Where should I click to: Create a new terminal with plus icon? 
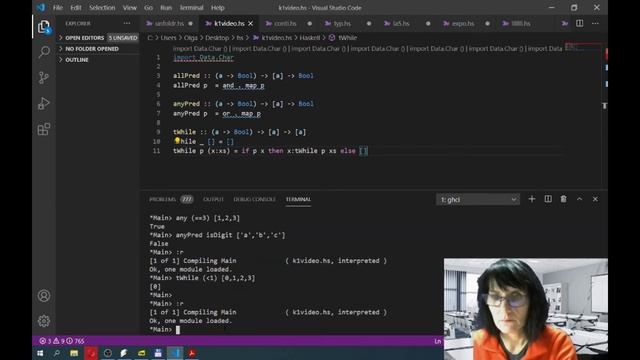click(x=531, y=199)
